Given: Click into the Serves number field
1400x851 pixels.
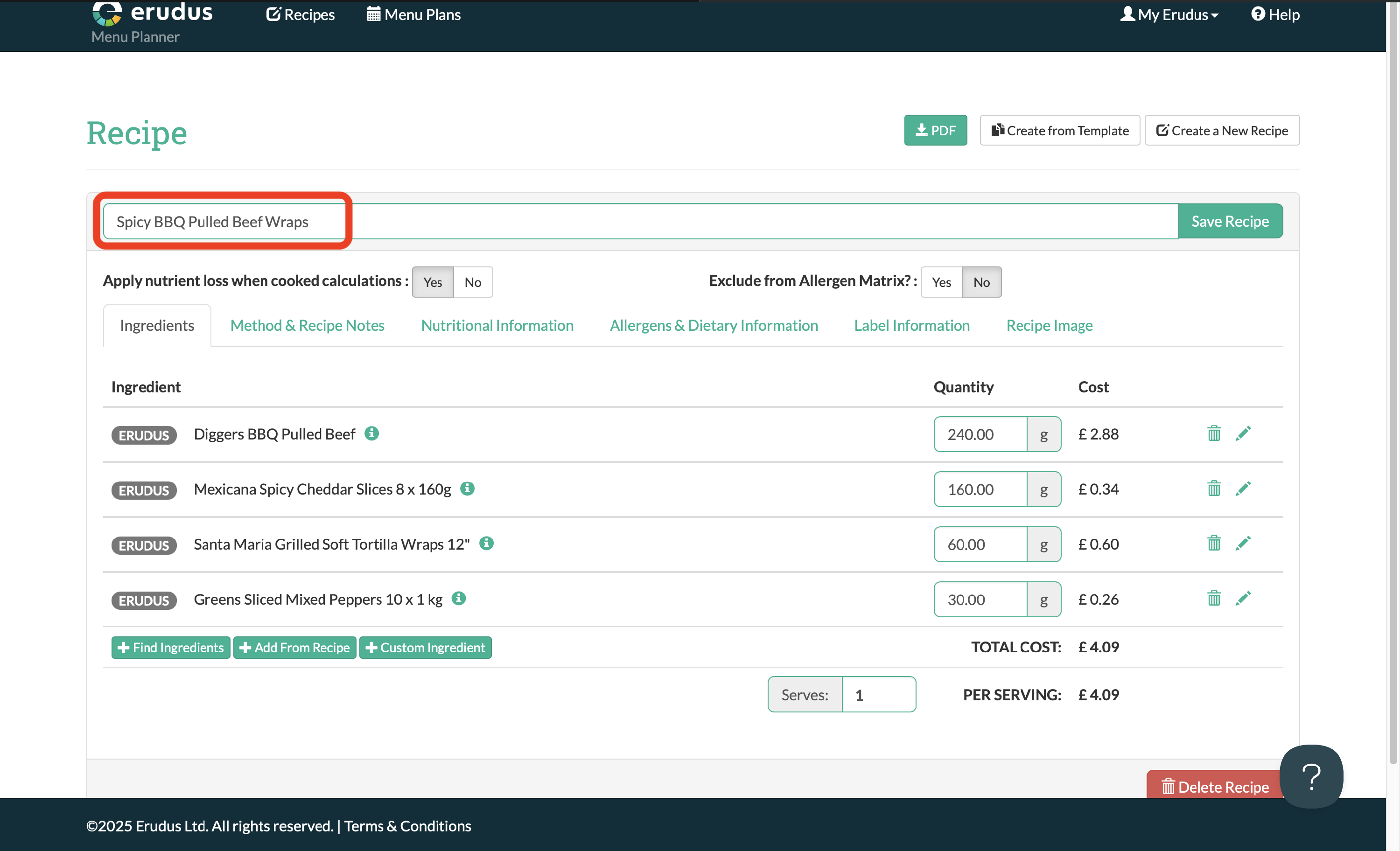Looking at the screenshot, I should click(x=878, y=695).
